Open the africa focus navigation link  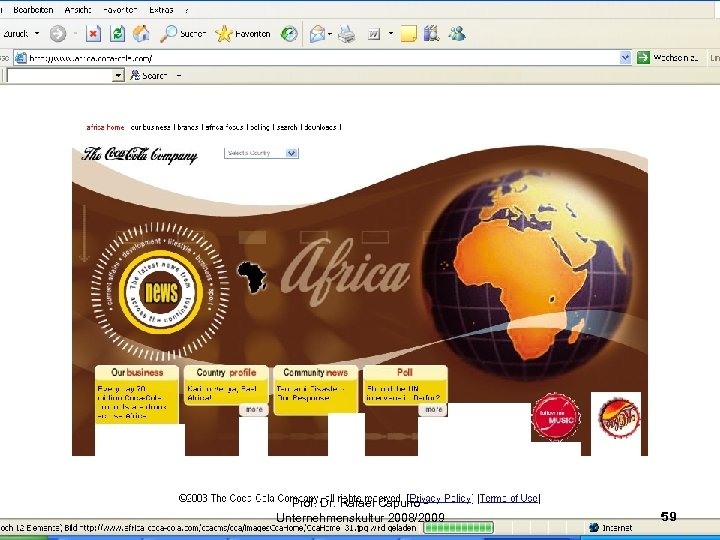(x=223, y=127)
